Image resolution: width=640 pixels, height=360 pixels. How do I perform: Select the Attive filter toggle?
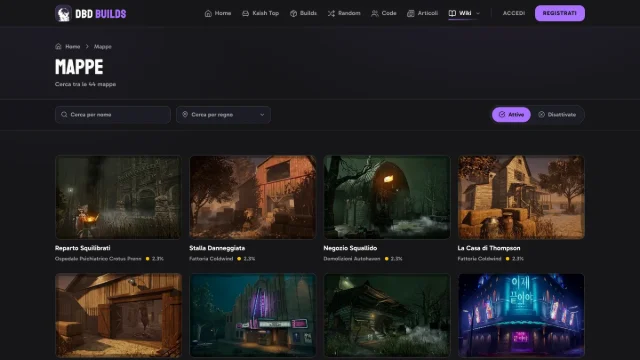click(x=511, y=115)
